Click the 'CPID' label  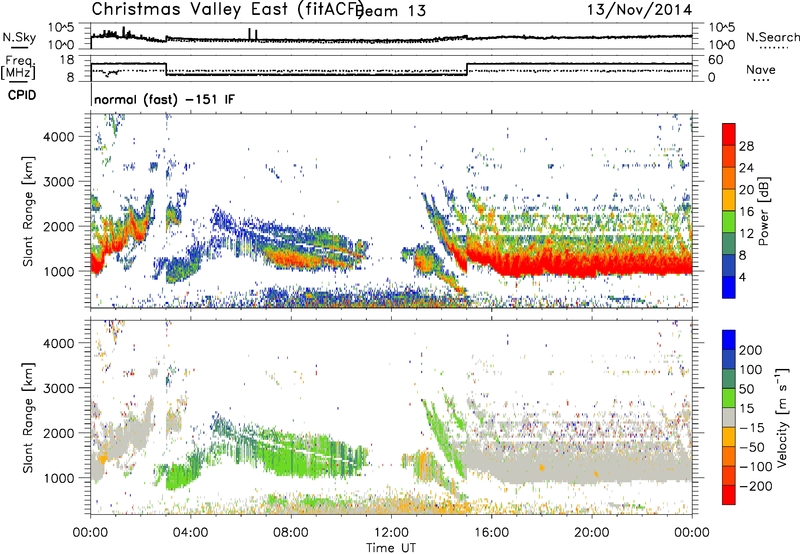pyautogui.click(x=22, y=95)
